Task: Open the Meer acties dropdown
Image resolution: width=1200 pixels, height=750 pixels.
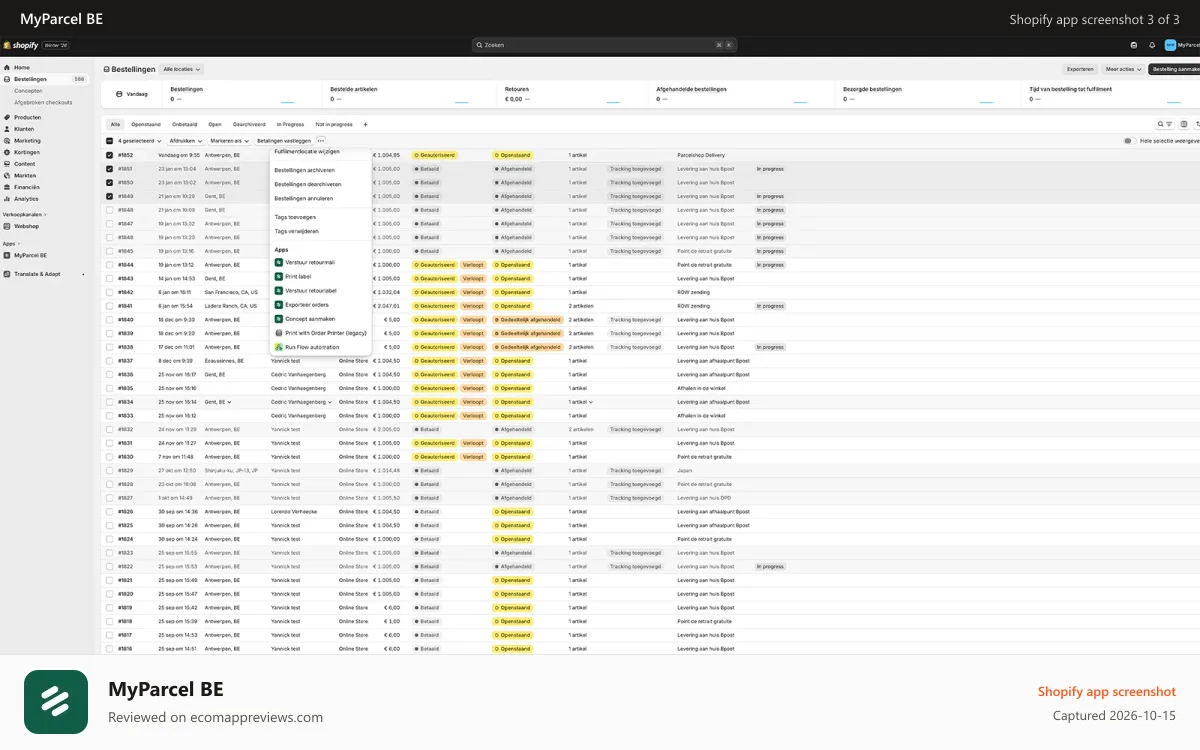Action: pos(1122,69)
